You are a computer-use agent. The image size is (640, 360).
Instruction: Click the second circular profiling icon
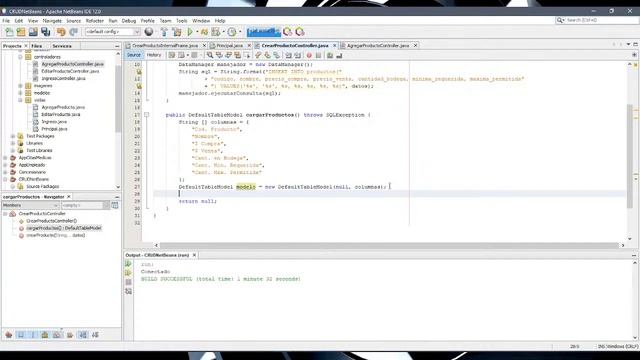pyautogui.click(x=300, y=32)
